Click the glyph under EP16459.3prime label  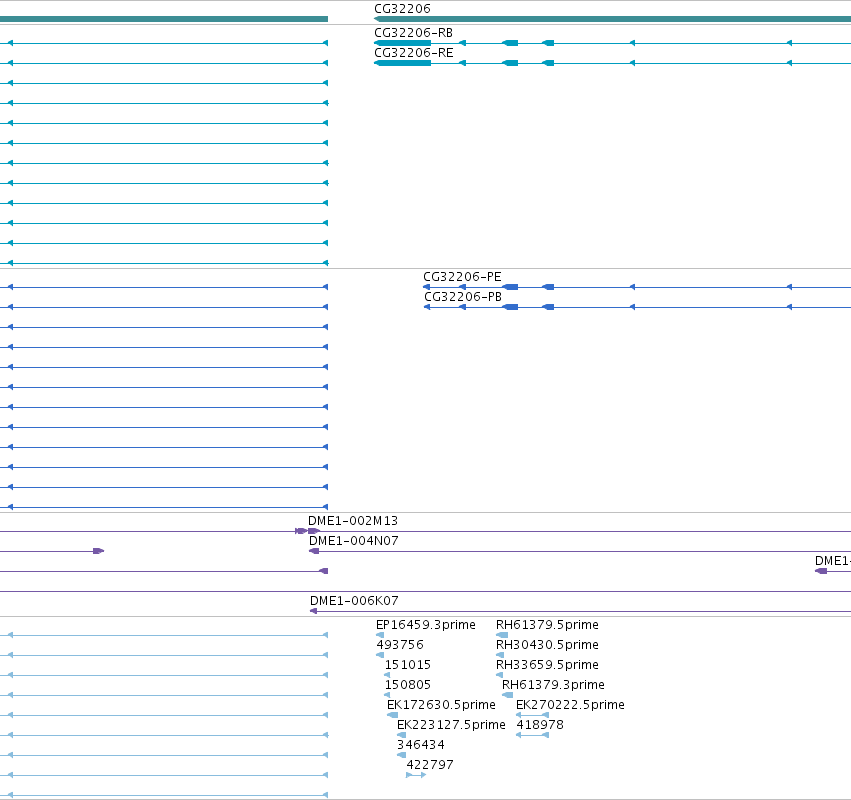[x=380, y=635]
